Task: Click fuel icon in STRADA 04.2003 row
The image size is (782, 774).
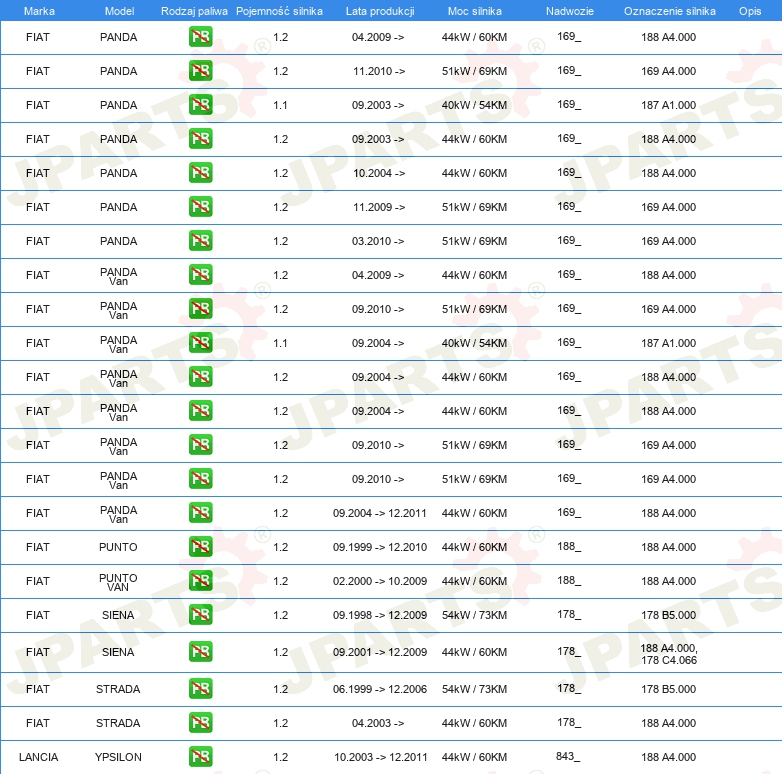Action: coord(200,723)
